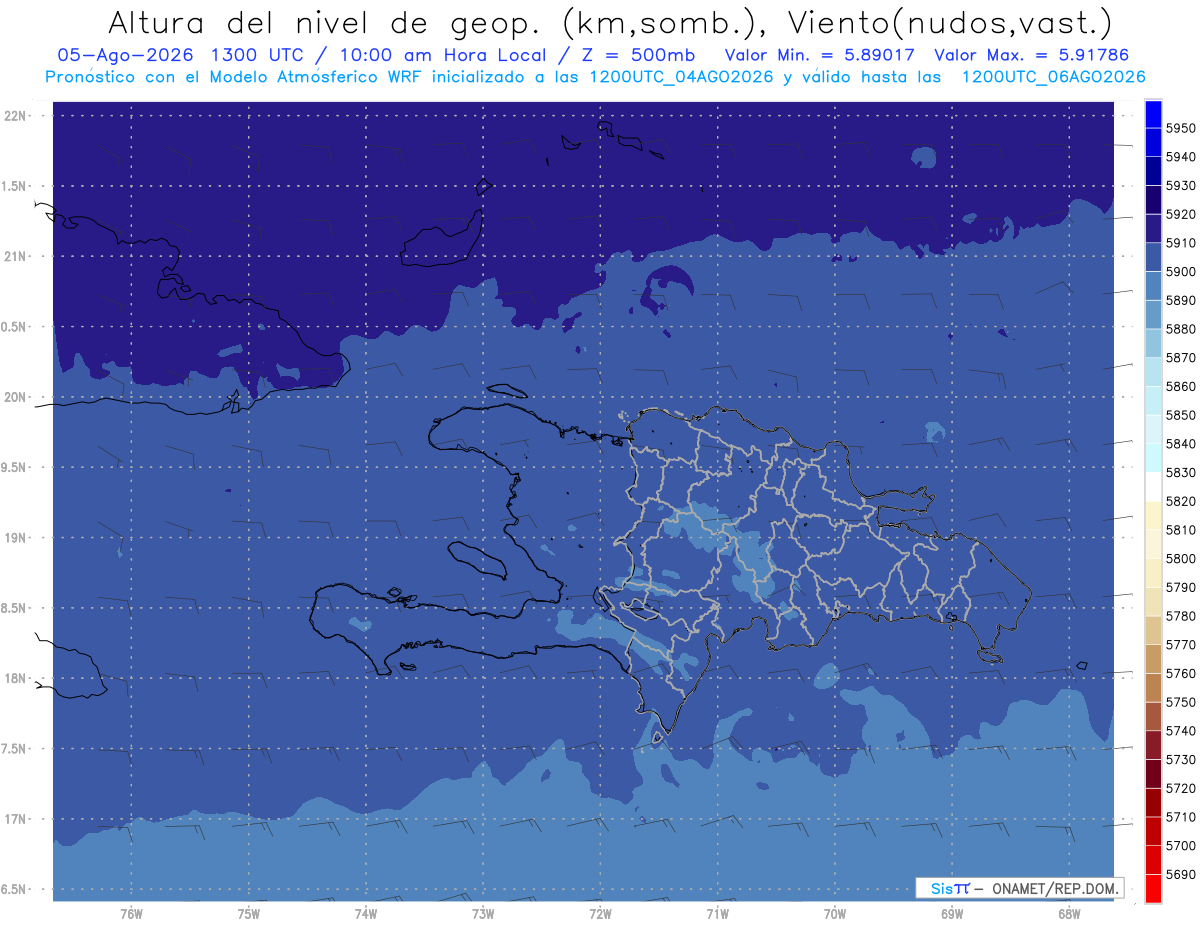The width and height of the screenshot is (1200, 927).
Task: Select the red swatch below 5690
Action: click(1152, 888)
